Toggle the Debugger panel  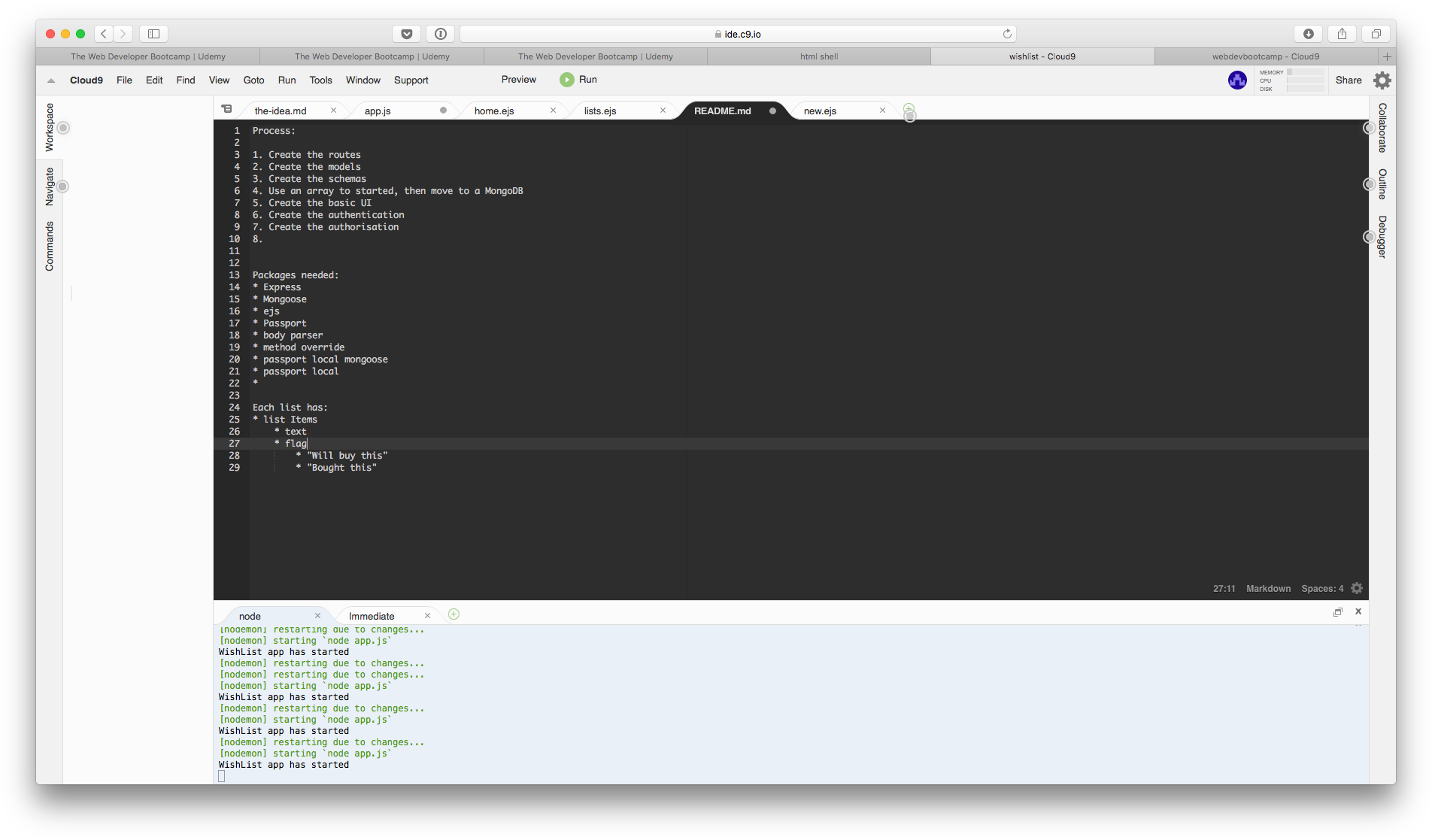tap(1382, 237)
